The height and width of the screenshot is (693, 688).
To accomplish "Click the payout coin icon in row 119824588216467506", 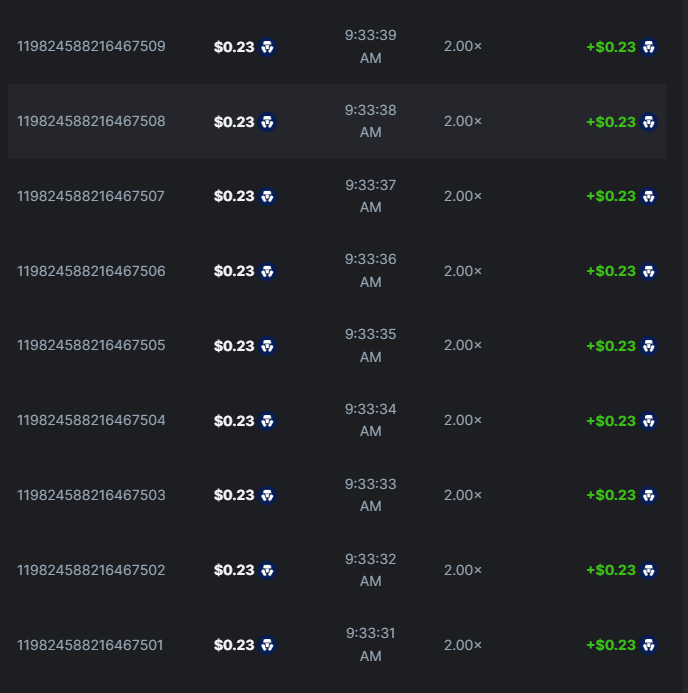I will click(x=649, y=271).
